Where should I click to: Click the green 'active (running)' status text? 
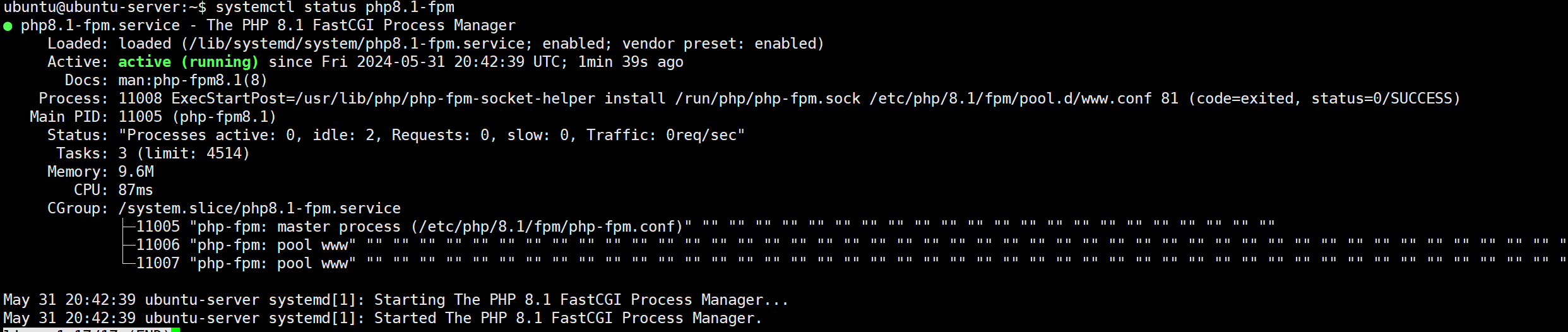click(x=188, y=62)
